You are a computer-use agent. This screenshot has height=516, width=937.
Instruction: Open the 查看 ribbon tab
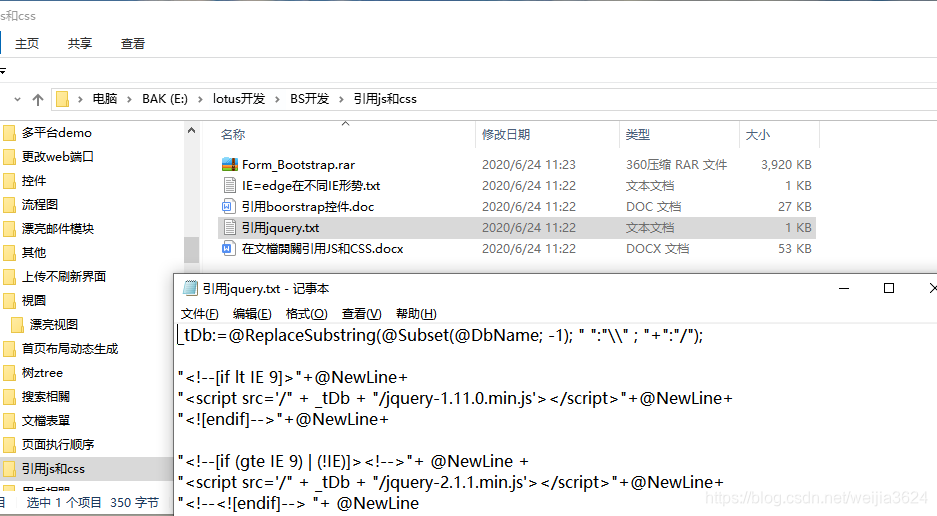133,44
